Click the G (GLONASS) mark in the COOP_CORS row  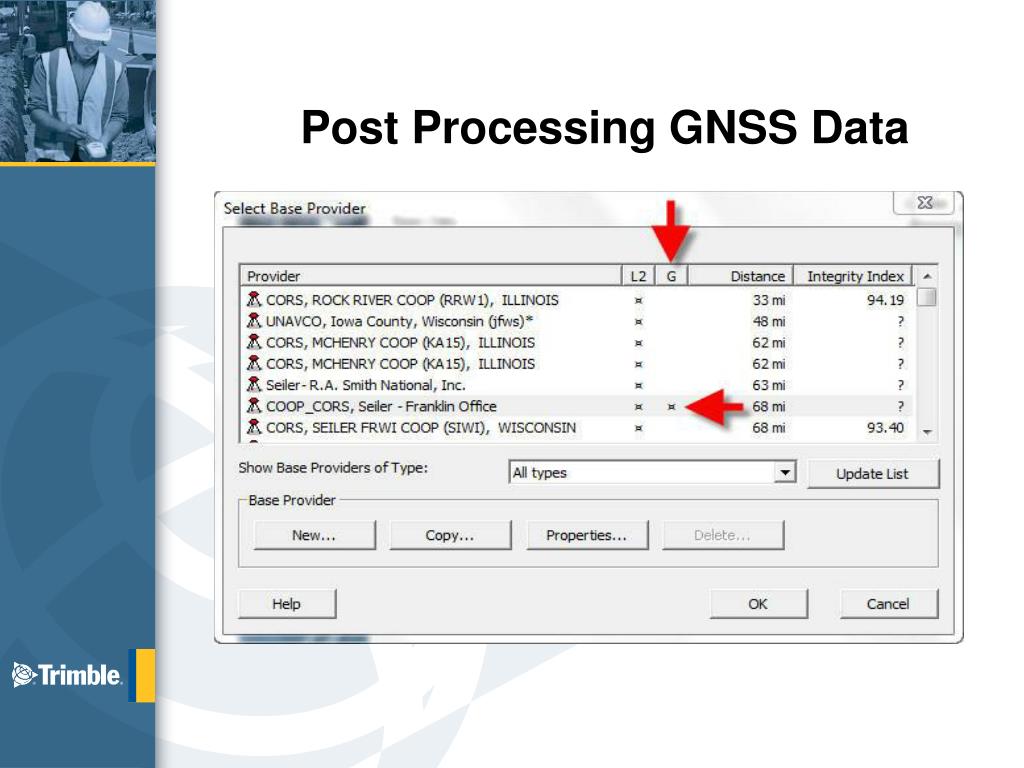tap(671, 407)
